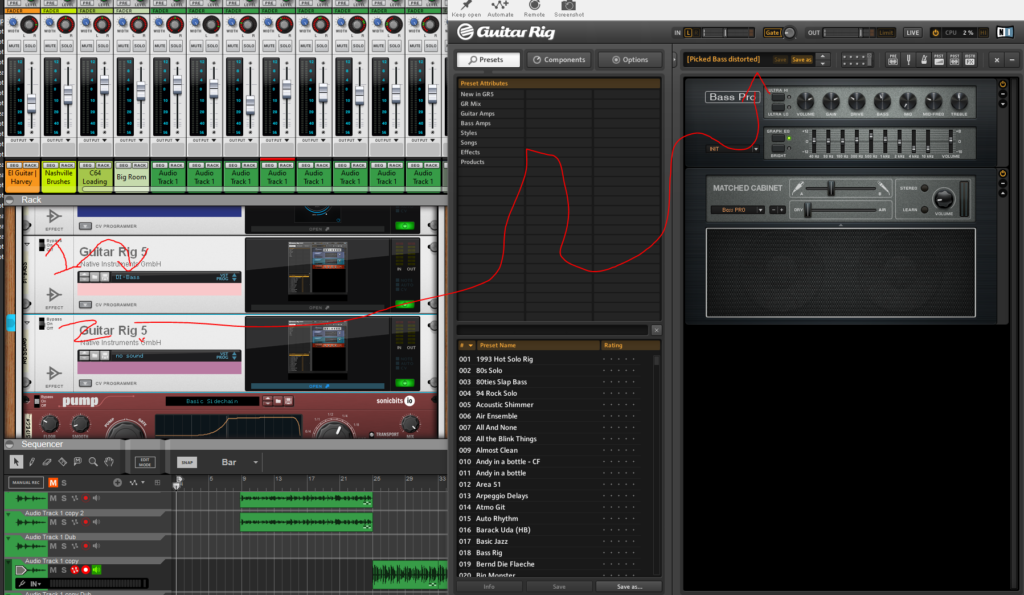1024x595 pixels.
Task: Enable the Gate button in Guitar Rig
Action: tap(772, 33)
